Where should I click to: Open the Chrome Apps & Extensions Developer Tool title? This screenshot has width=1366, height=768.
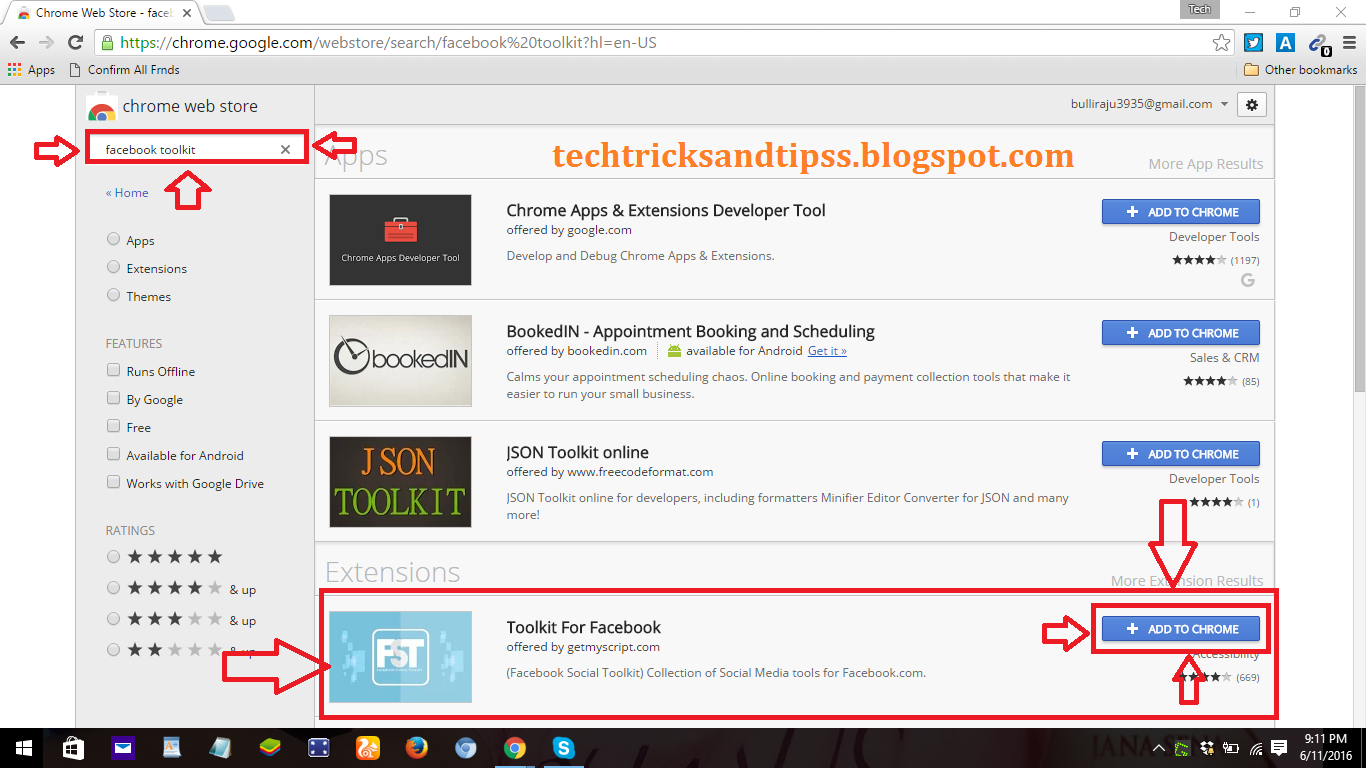pos(666,211)
